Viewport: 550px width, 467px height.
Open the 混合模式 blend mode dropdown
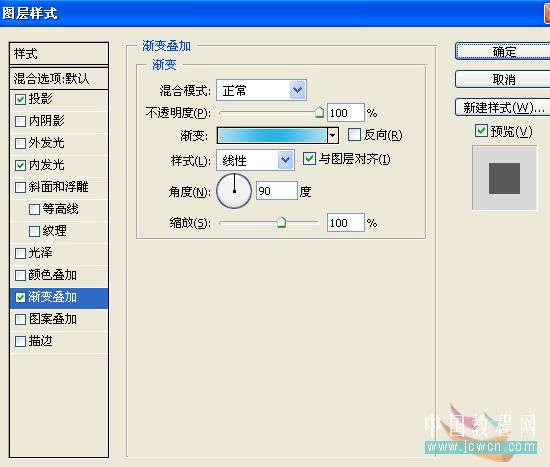261,91
